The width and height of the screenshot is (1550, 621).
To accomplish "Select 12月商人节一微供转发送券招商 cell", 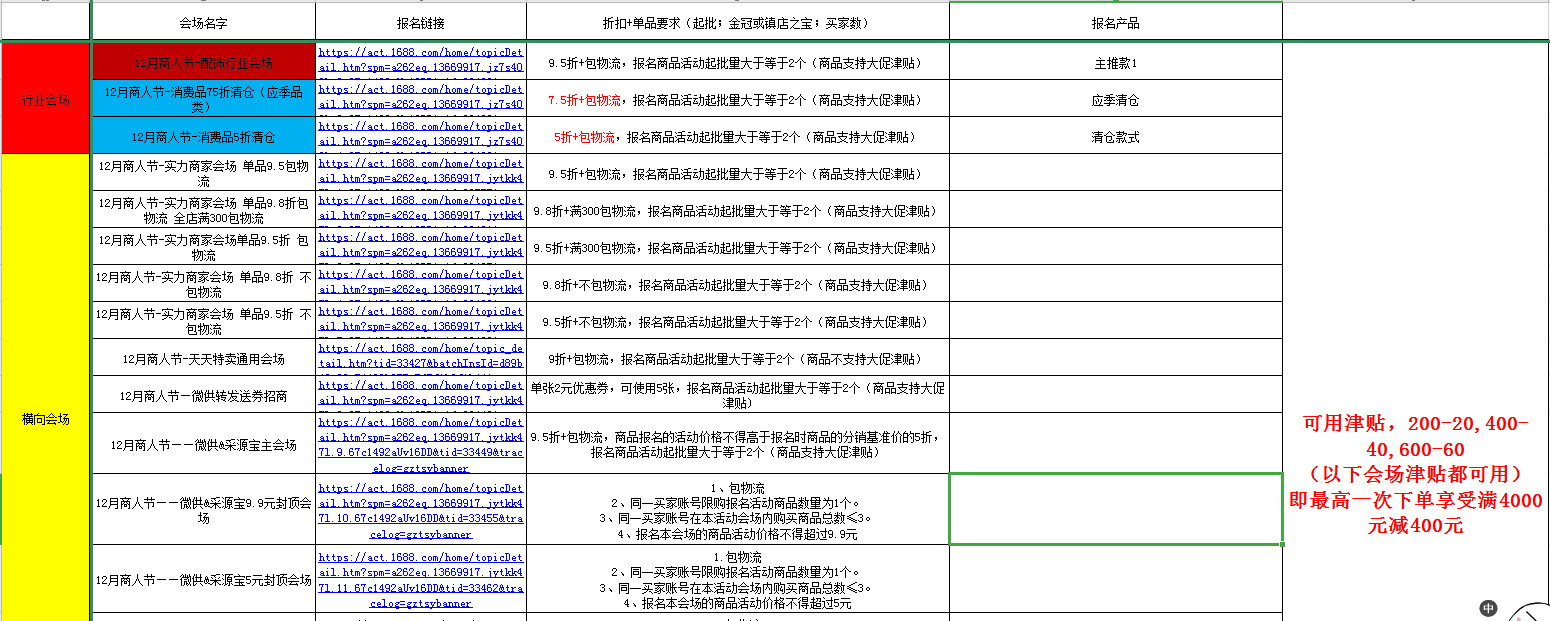I will pos(203,395).
